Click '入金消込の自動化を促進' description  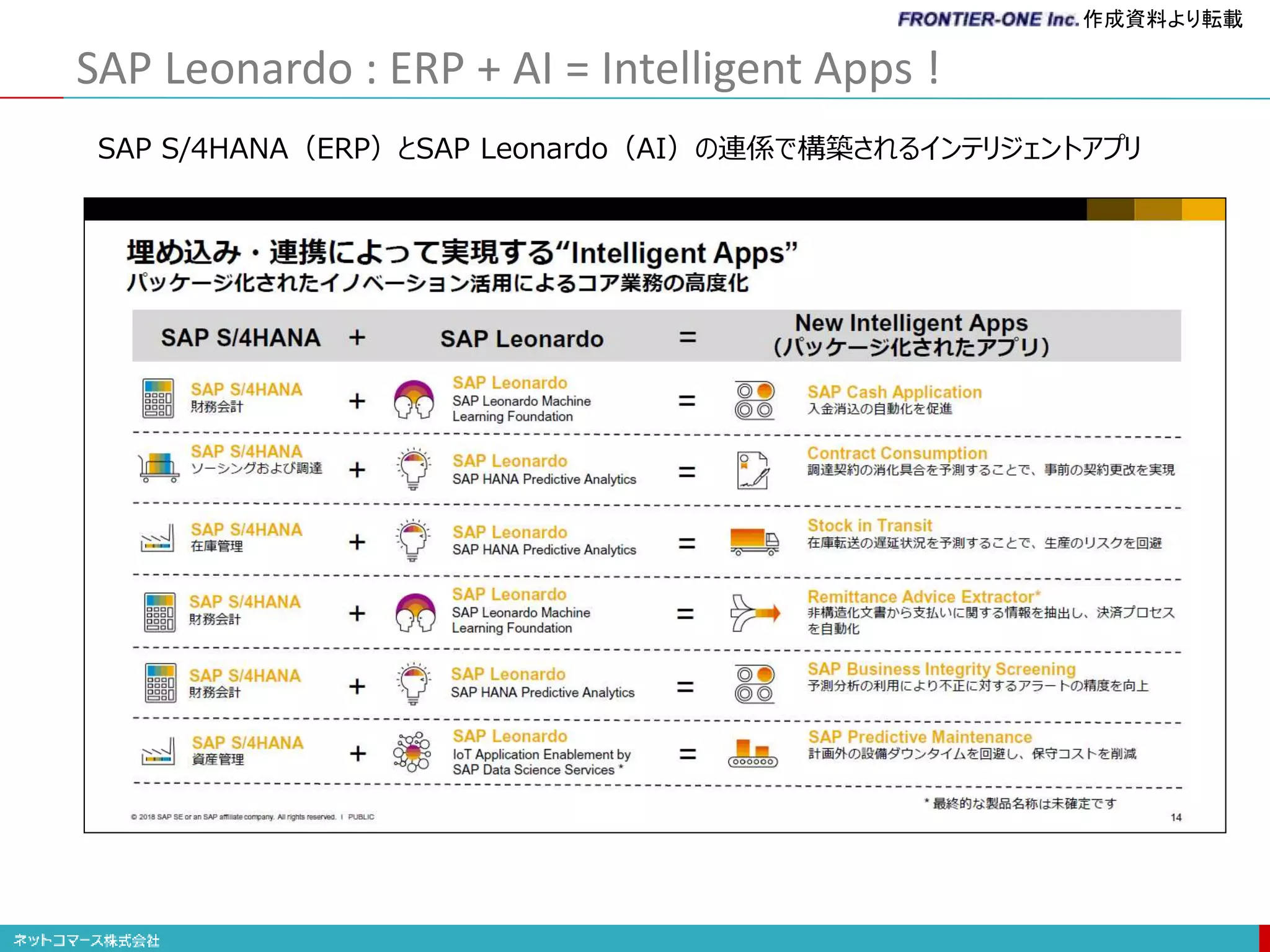(x=879, y=409)
